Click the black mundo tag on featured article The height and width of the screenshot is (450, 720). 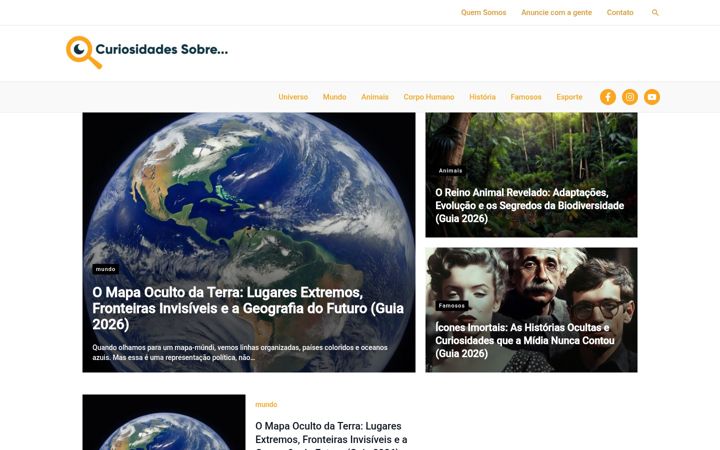(106, 269)
